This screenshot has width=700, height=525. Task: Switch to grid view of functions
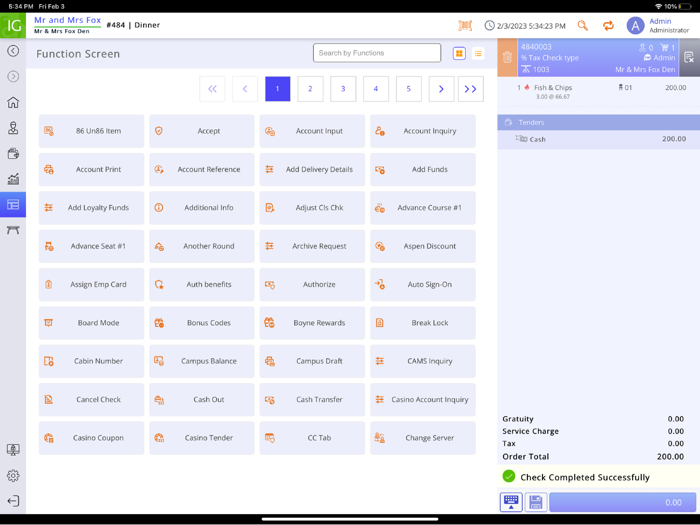pos(459,54)
